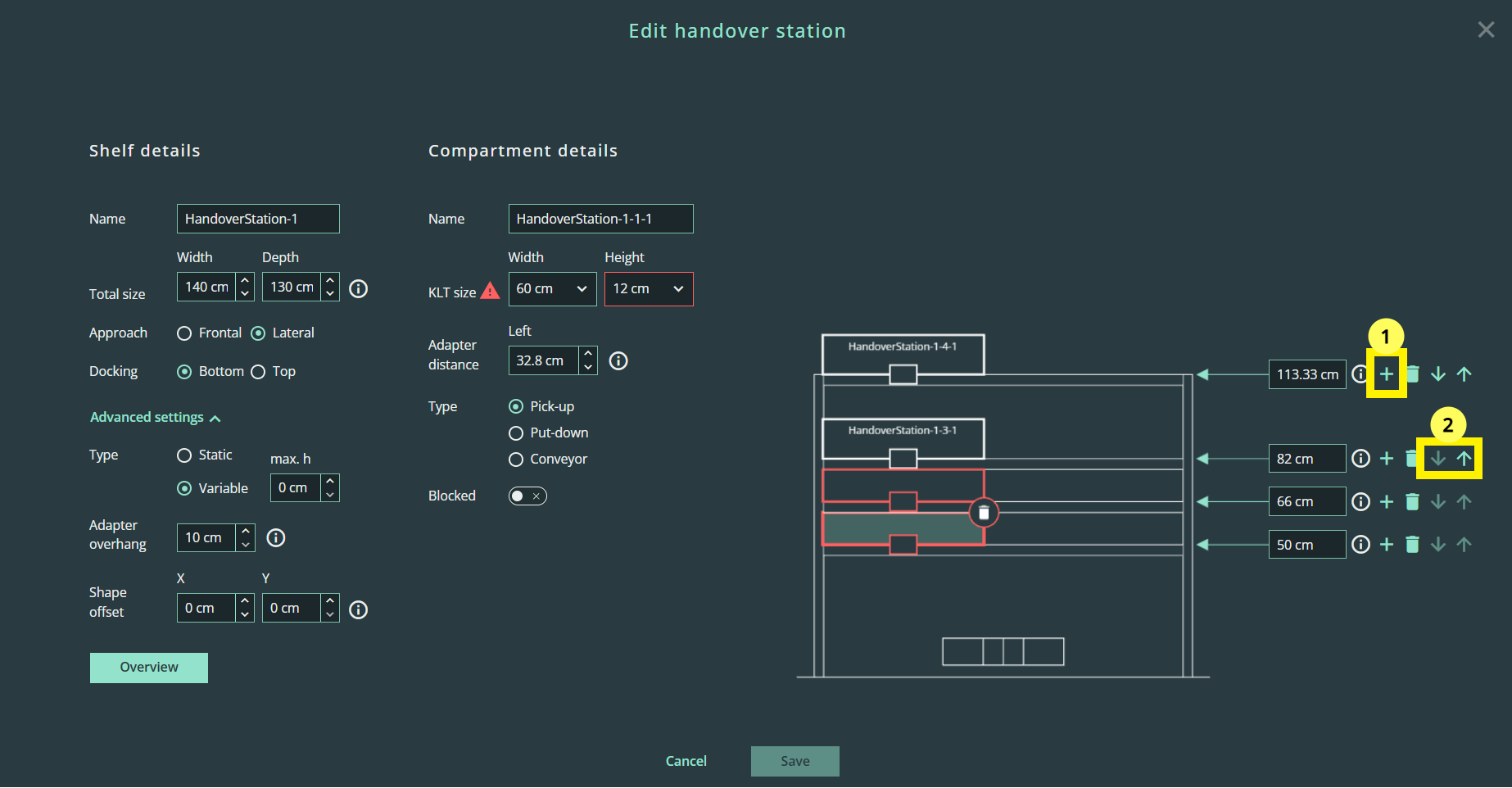Click the Overview button
Screen dimensions: 1512x788
pos(148,668)
